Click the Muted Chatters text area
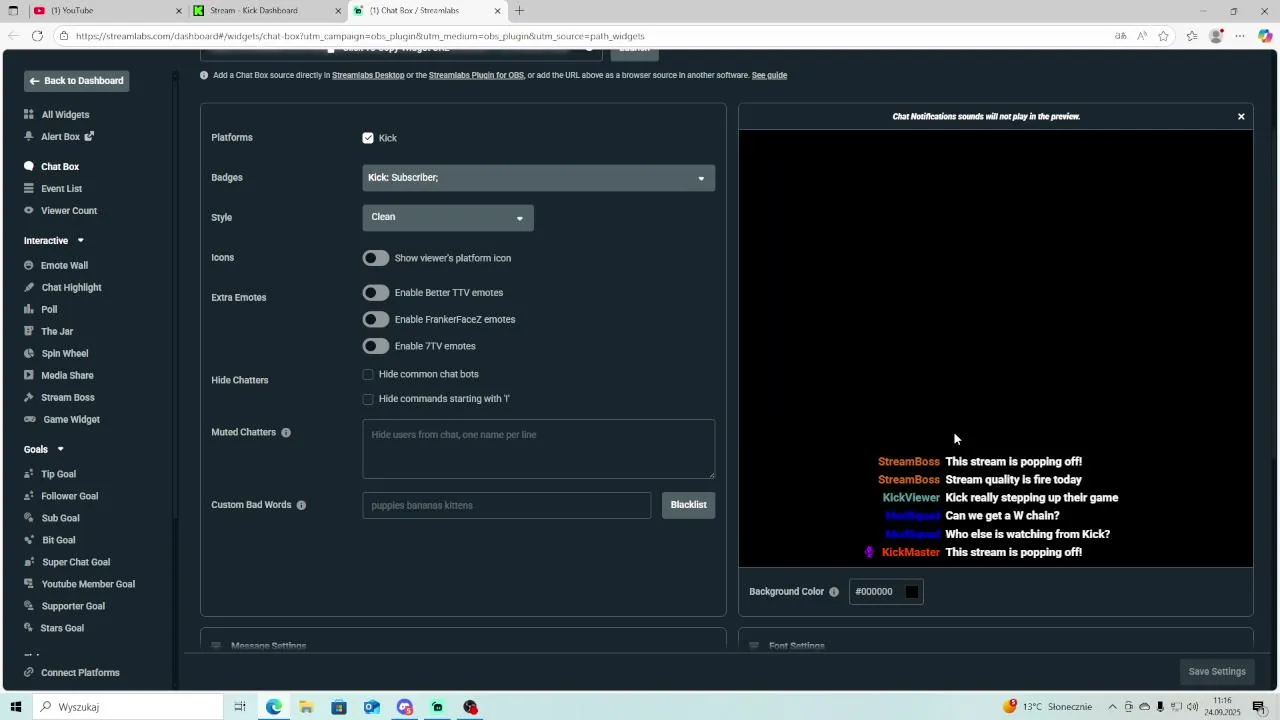 point(539,449)
